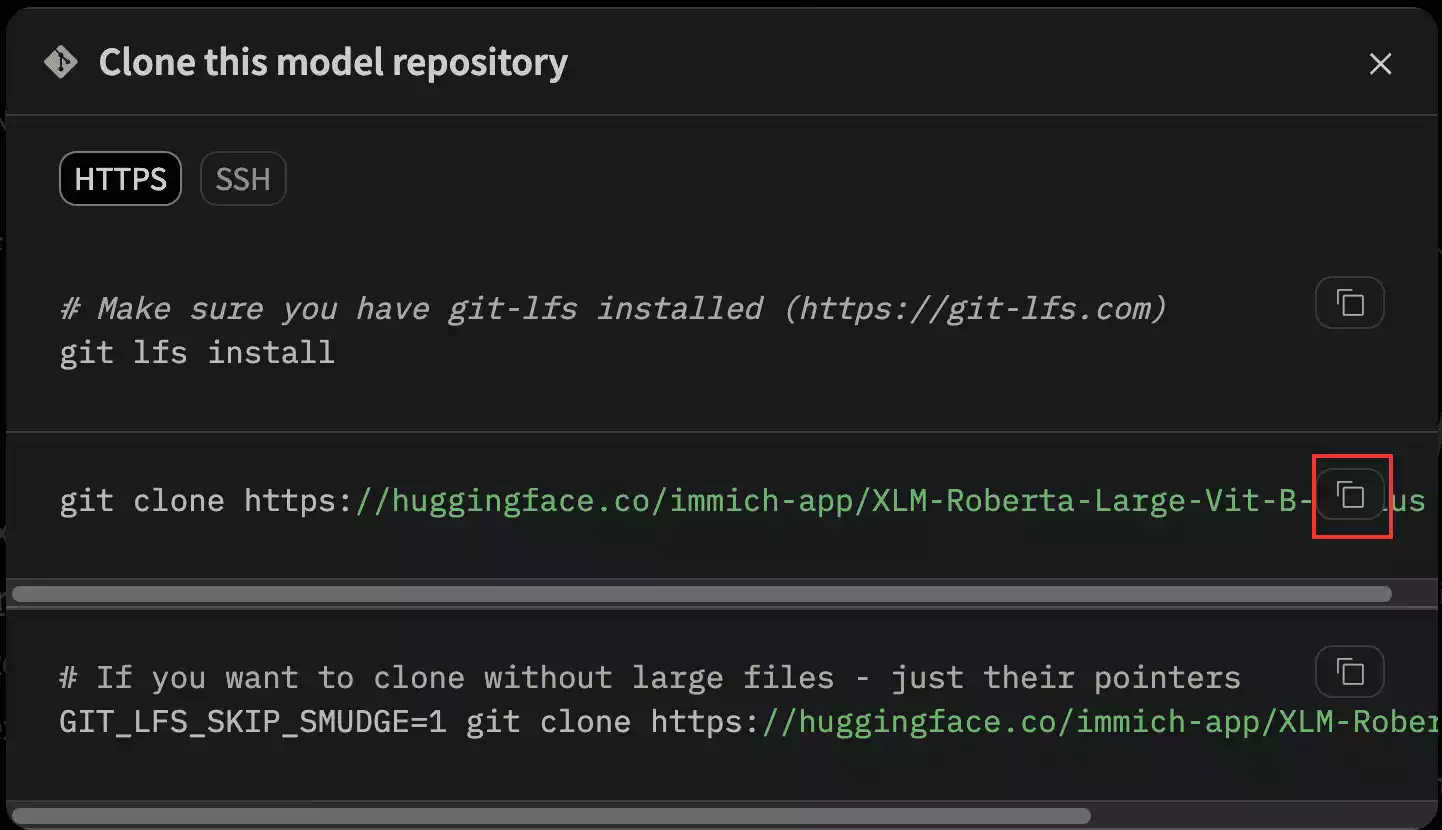The height and width of the screenshot is (830, 1442).
Task: Close the clone repository dialog
Action: tap(1380, 64)
